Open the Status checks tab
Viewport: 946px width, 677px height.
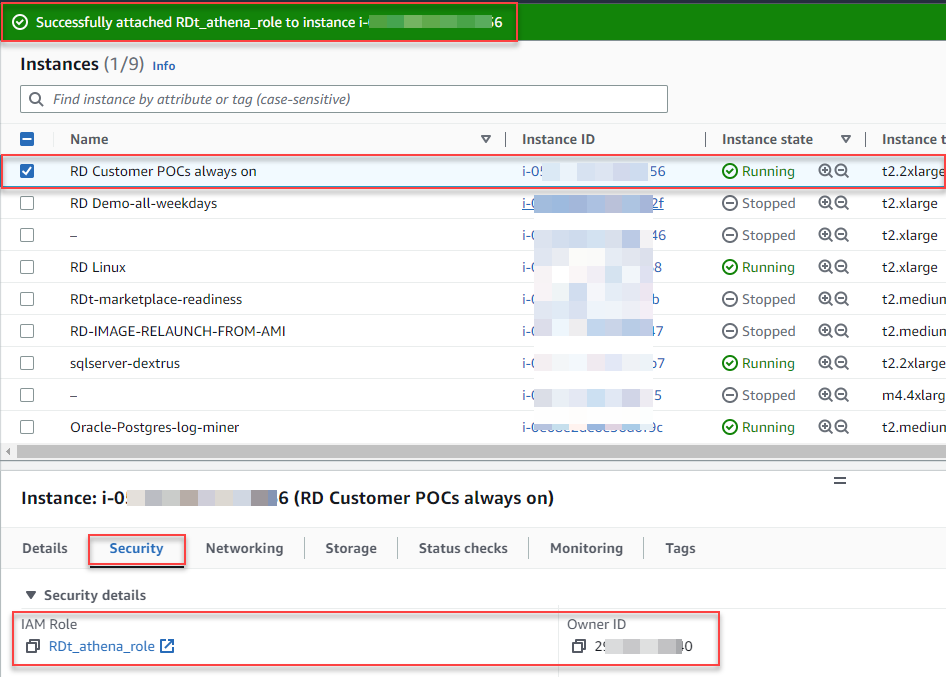(x=463, y=548)
